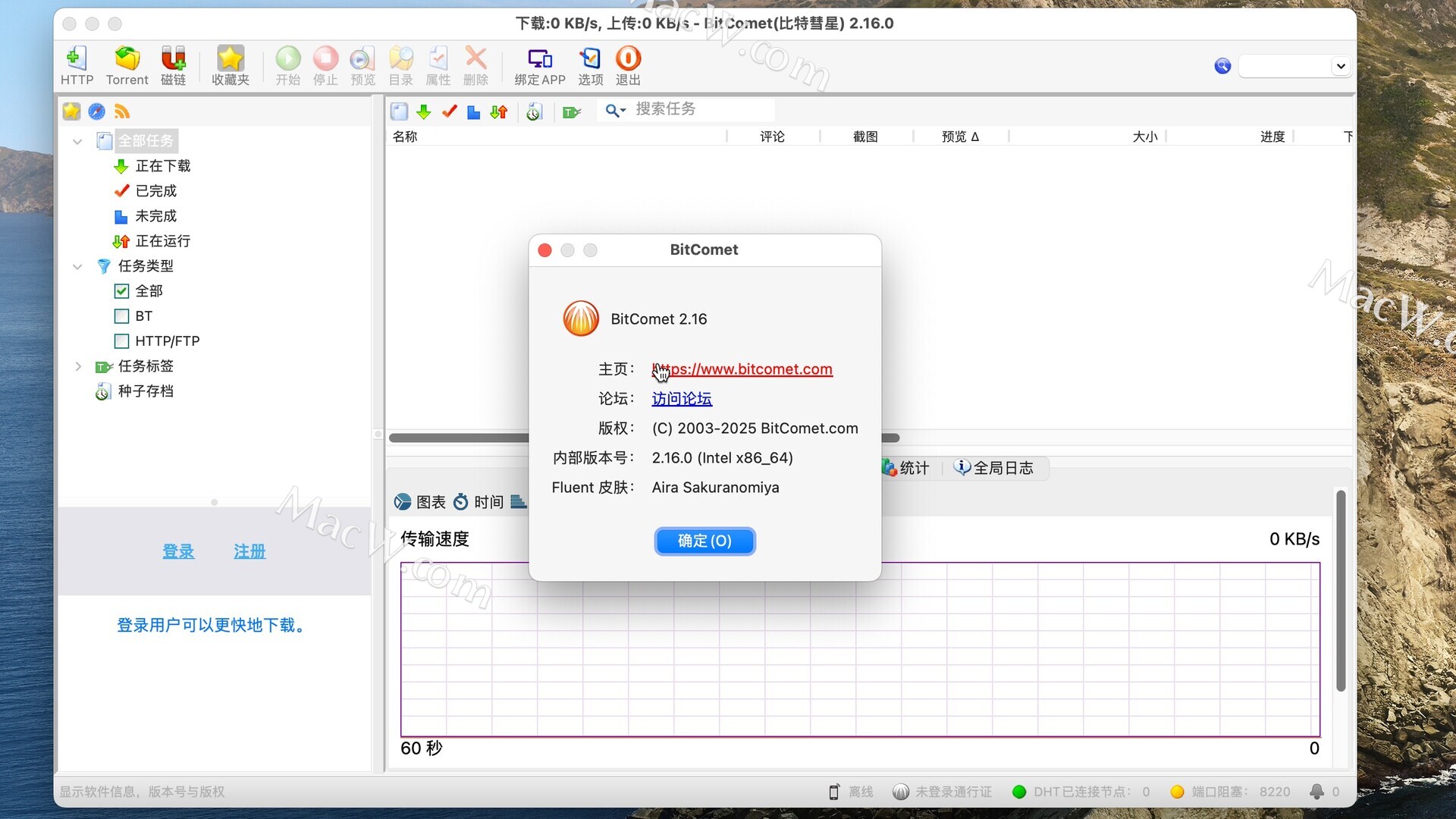This screenshot has width=1456, height=819.
Task: Click the task list horizontal scrollbar
Action: pyautogui.click(x=644, y=438)
